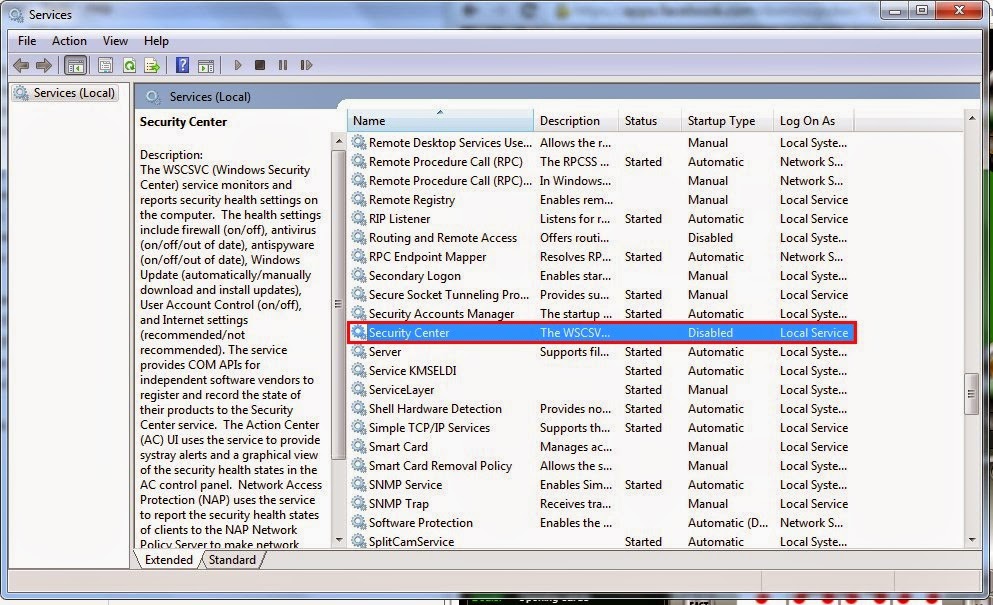This screenshot has width=993, height=605.
Task: Click gear icon of Security Center row
Action: [x=359, y=332]
